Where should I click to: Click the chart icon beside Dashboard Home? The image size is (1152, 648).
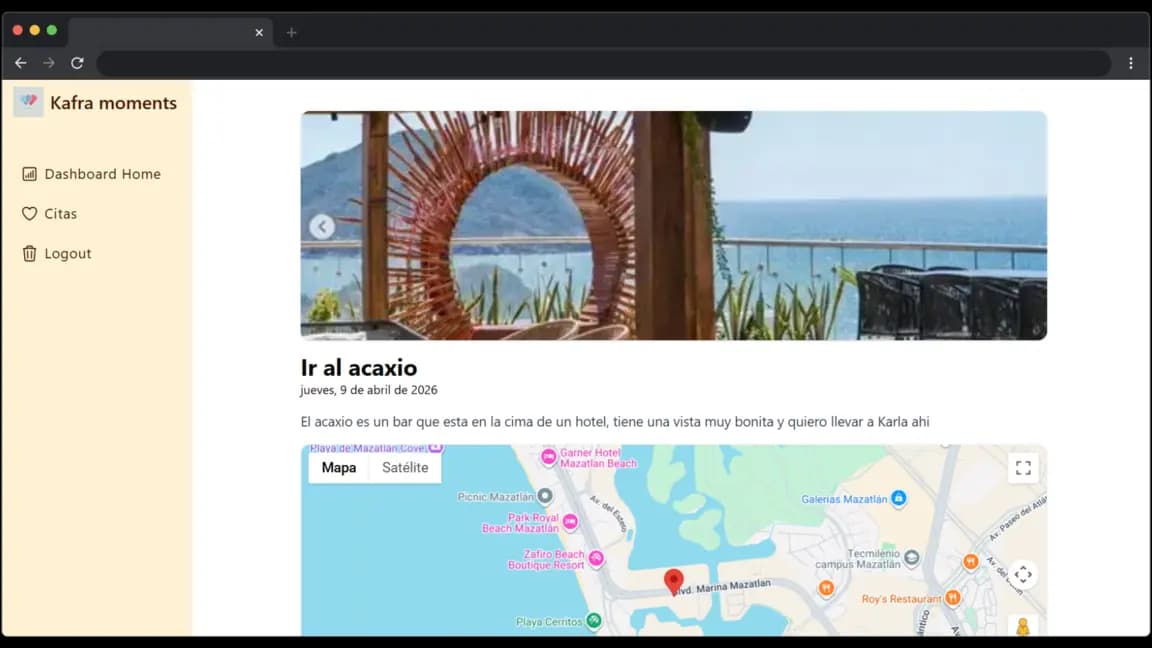pyautogui.click(x=29, y=174)
